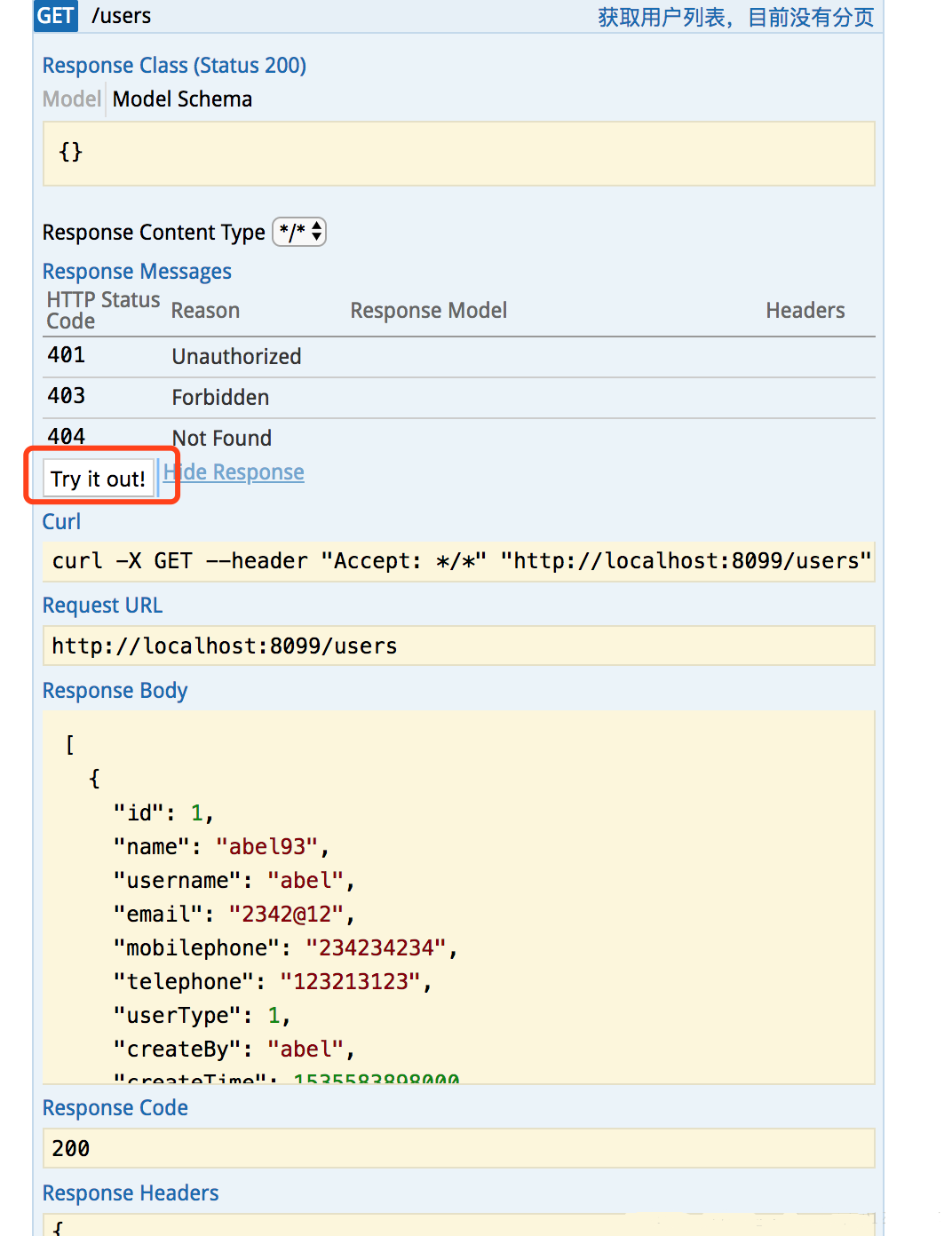Click the Try it out! button
The image size is (952, 1236).
pyautogui.click(x=98, y=479)
